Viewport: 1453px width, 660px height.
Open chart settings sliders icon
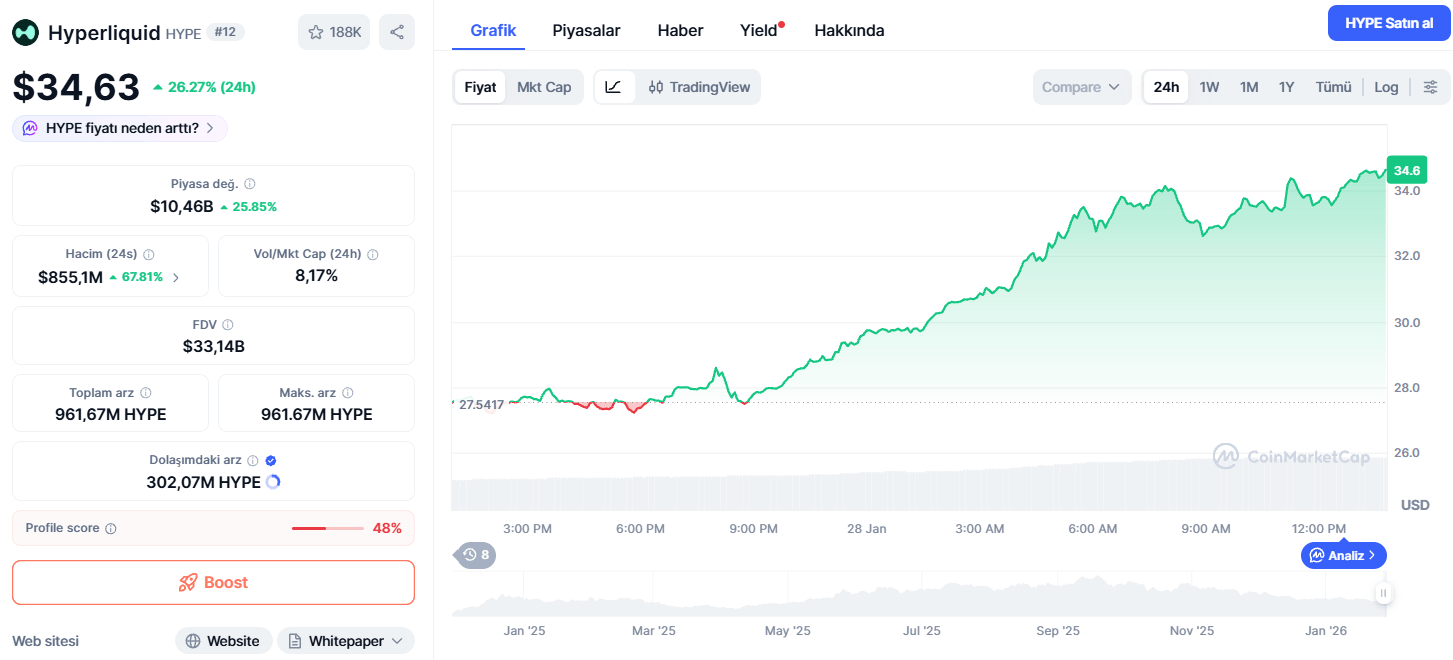(1430, 87)
